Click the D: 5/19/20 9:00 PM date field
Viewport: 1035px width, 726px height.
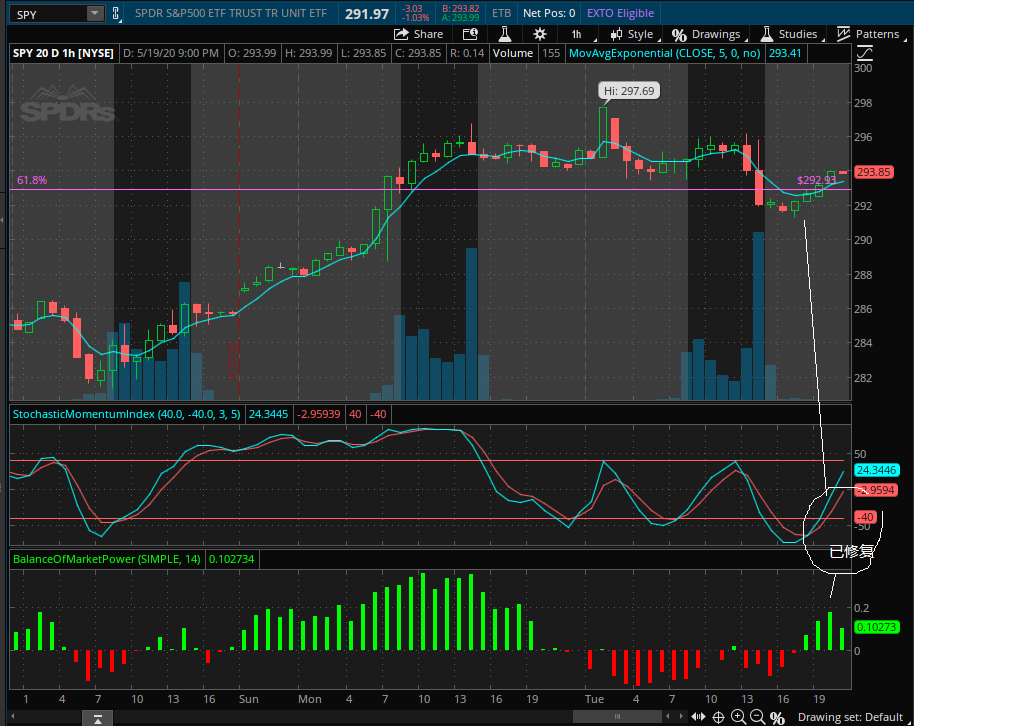(171, 53)
